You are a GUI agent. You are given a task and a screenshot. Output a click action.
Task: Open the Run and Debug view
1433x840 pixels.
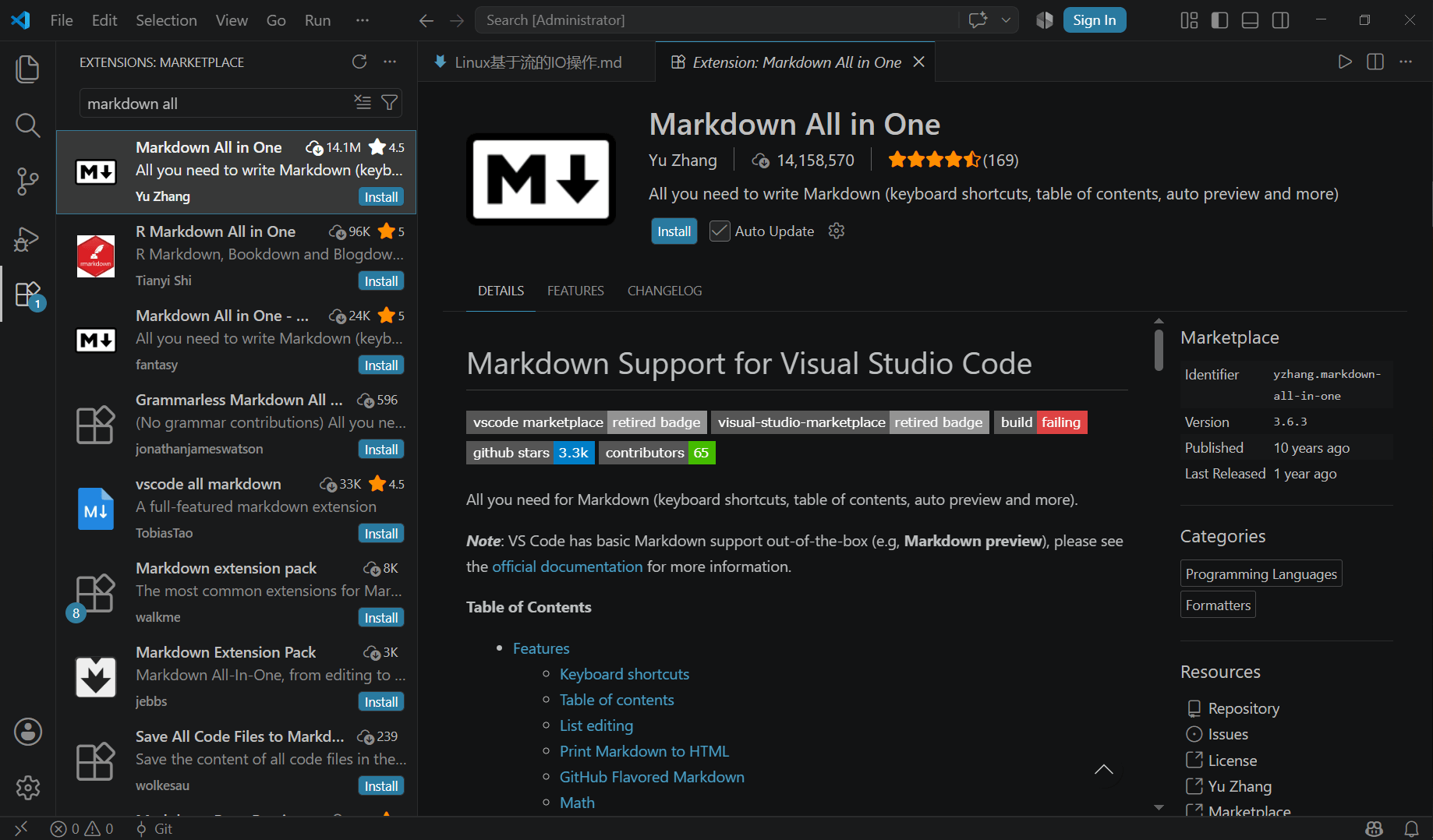(28, 239)
